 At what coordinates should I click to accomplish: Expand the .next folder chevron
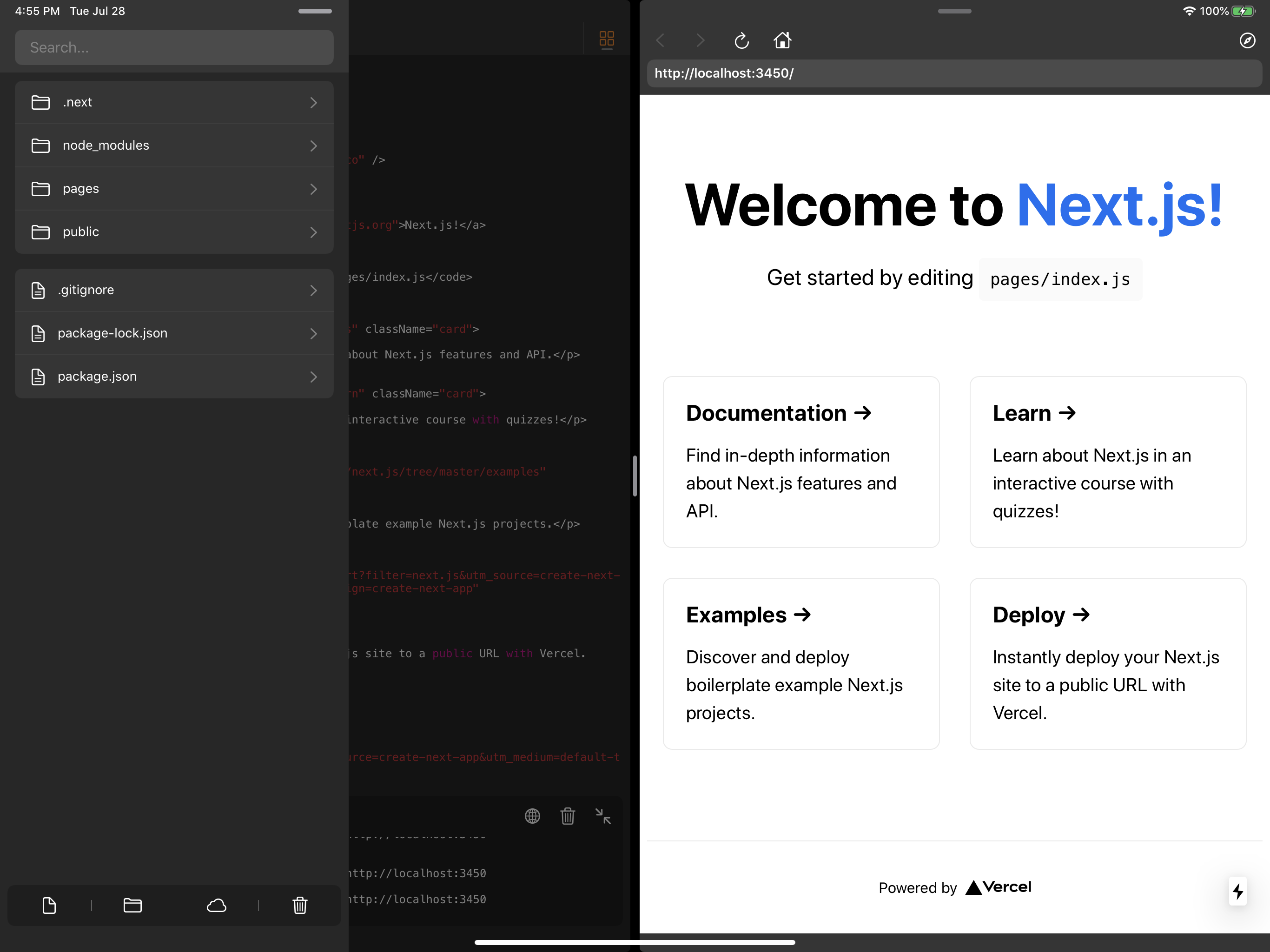pos(313,102)
